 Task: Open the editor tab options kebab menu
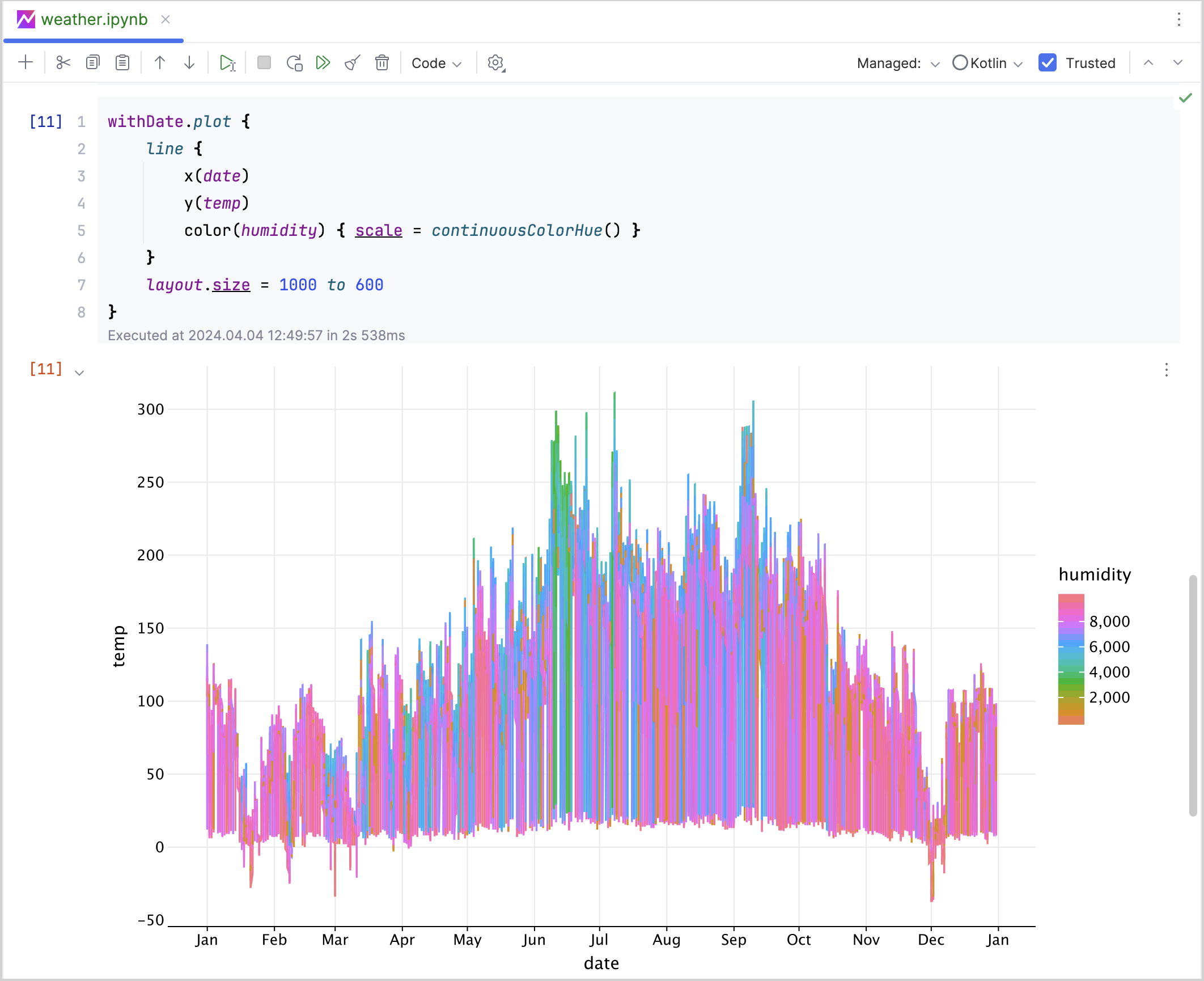point(1178,20)
